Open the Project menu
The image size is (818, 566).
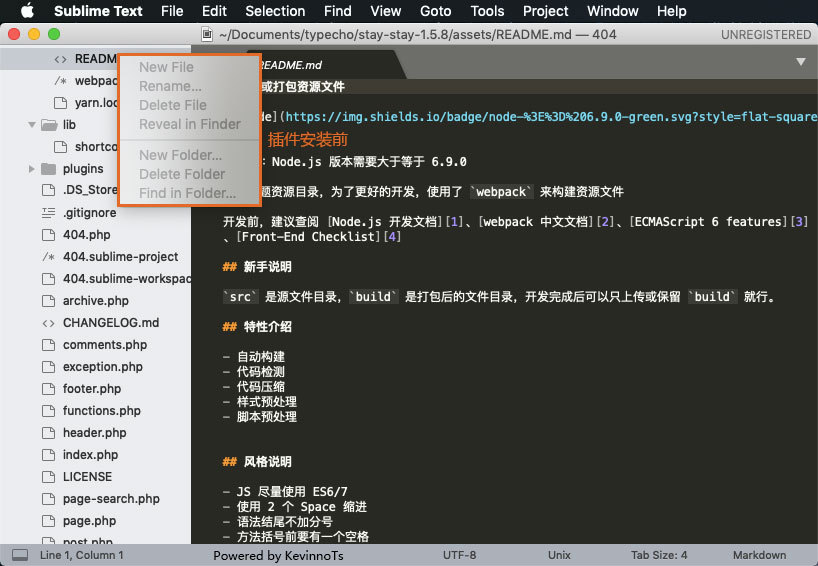point(545,11)
